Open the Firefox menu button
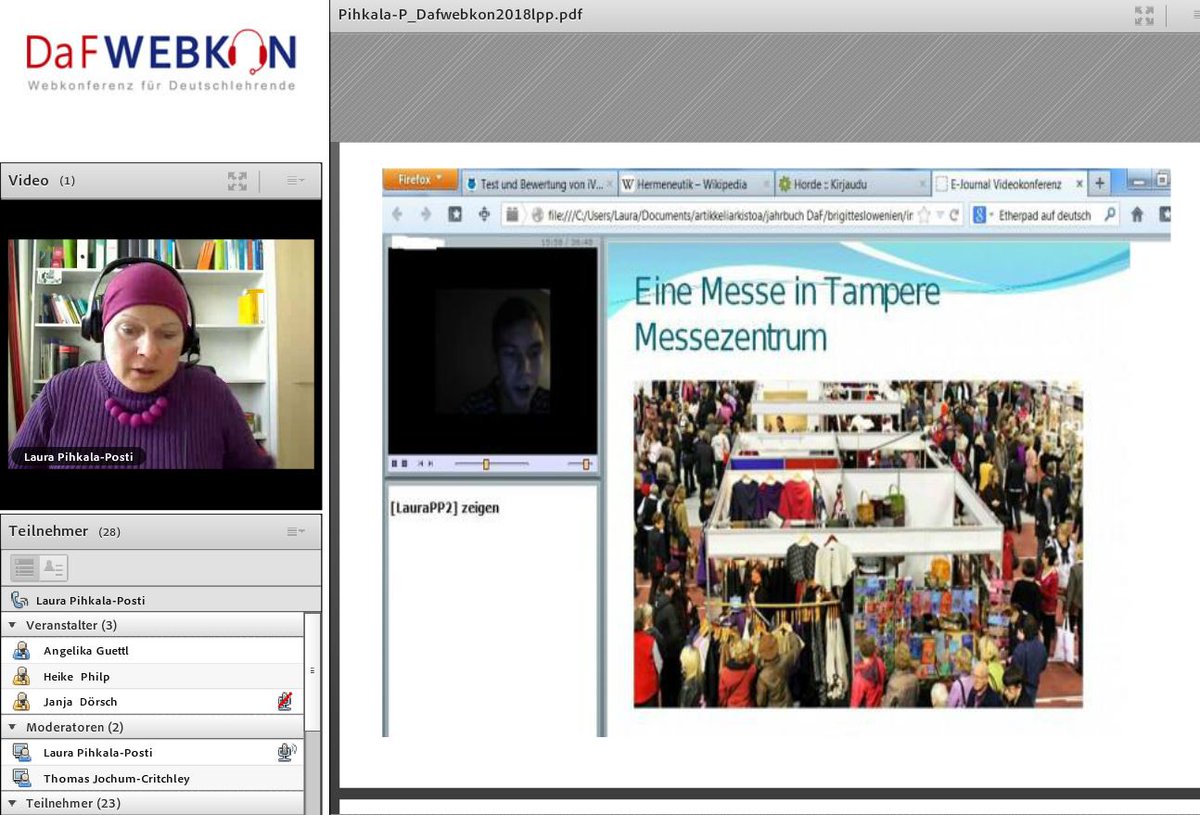 coord(420,180)
